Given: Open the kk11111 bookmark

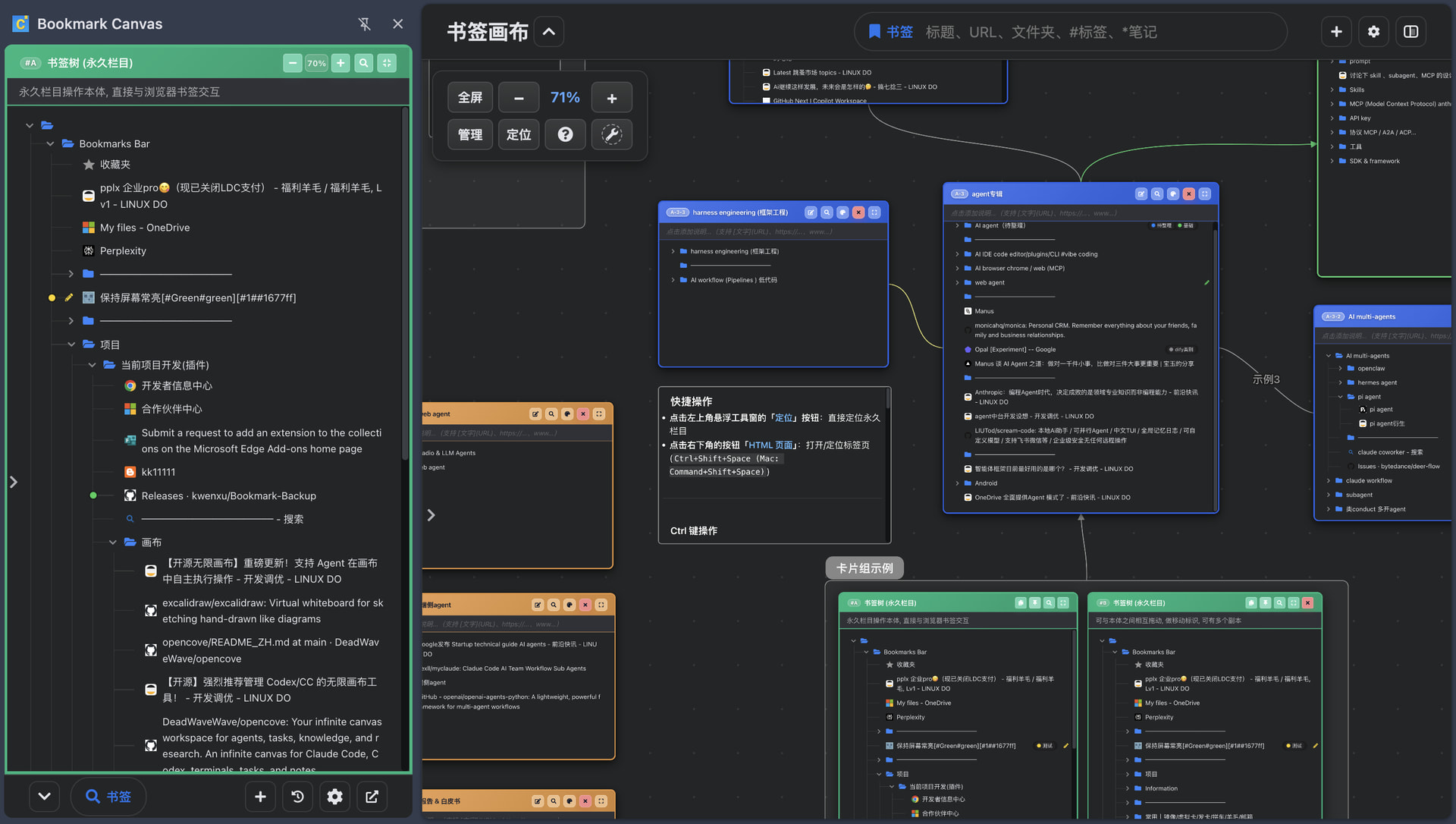Looking at the screenshot, I should click(x=149, y=472).
